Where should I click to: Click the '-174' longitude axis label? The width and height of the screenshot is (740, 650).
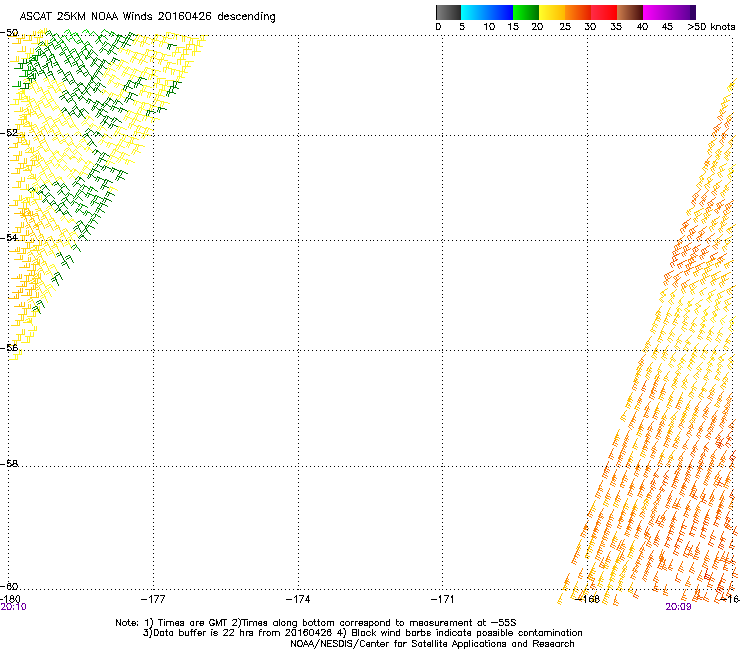coord(298,599)
